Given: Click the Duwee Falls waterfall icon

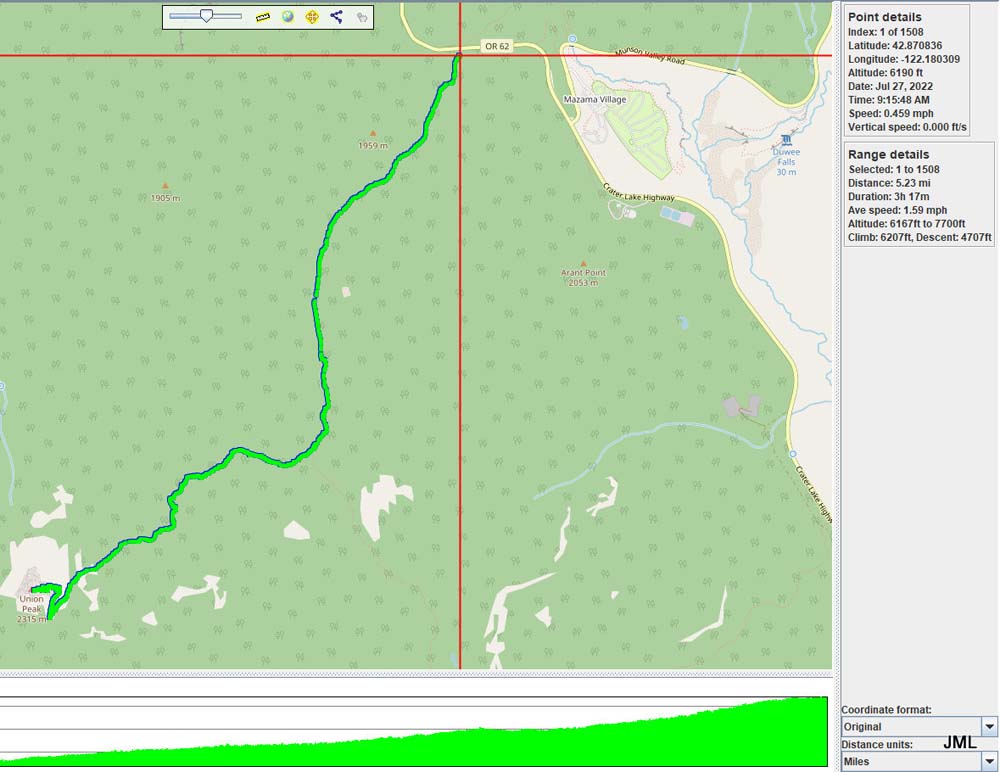Looking at the screenshot, I should [x=787, y=139].
